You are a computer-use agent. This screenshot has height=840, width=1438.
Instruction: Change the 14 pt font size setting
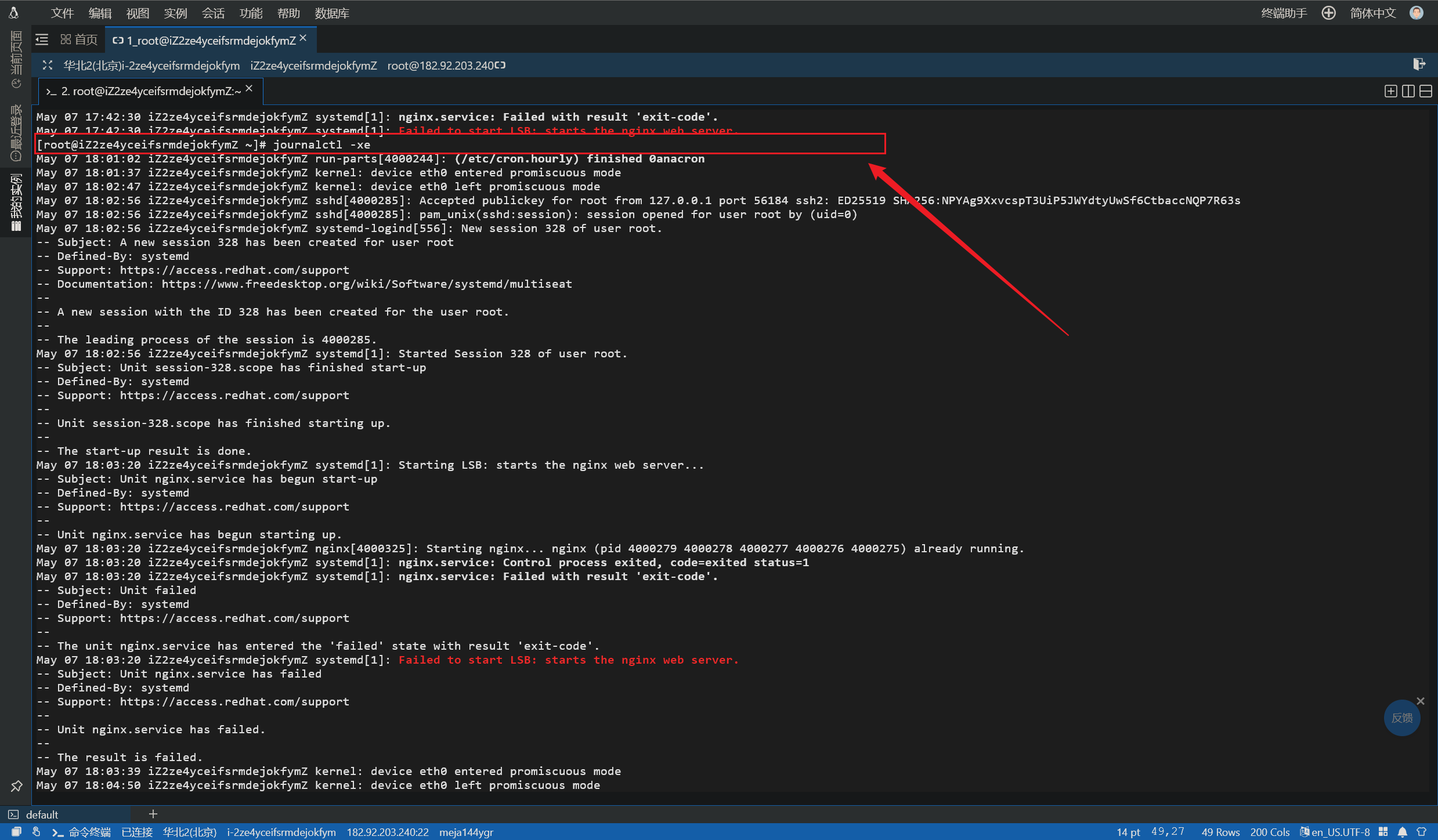click(x=1128, y=832)
